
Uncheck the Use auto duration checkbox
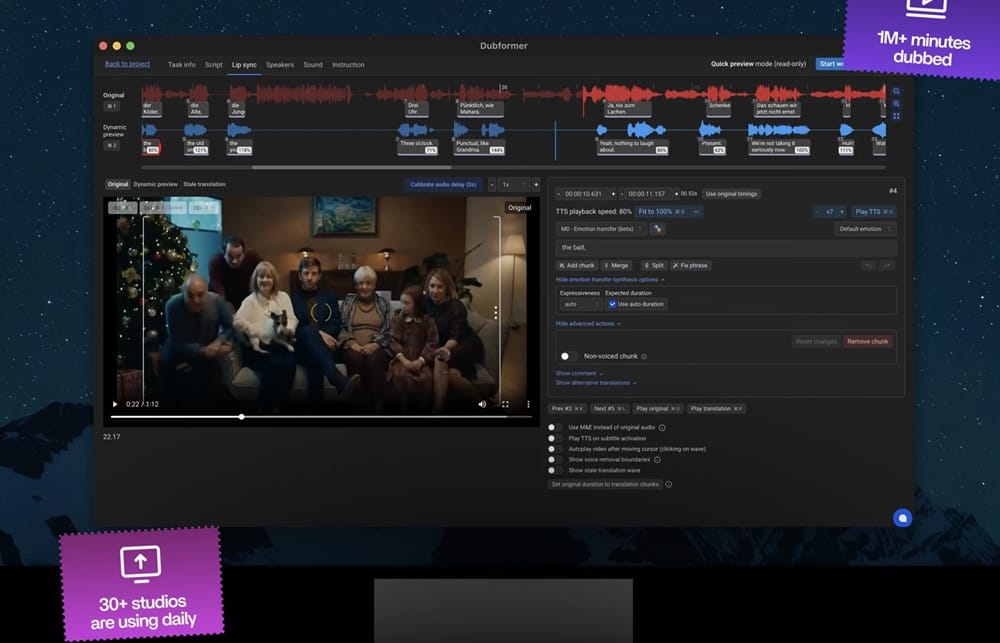pyautogui.click(x=612, y=304)
